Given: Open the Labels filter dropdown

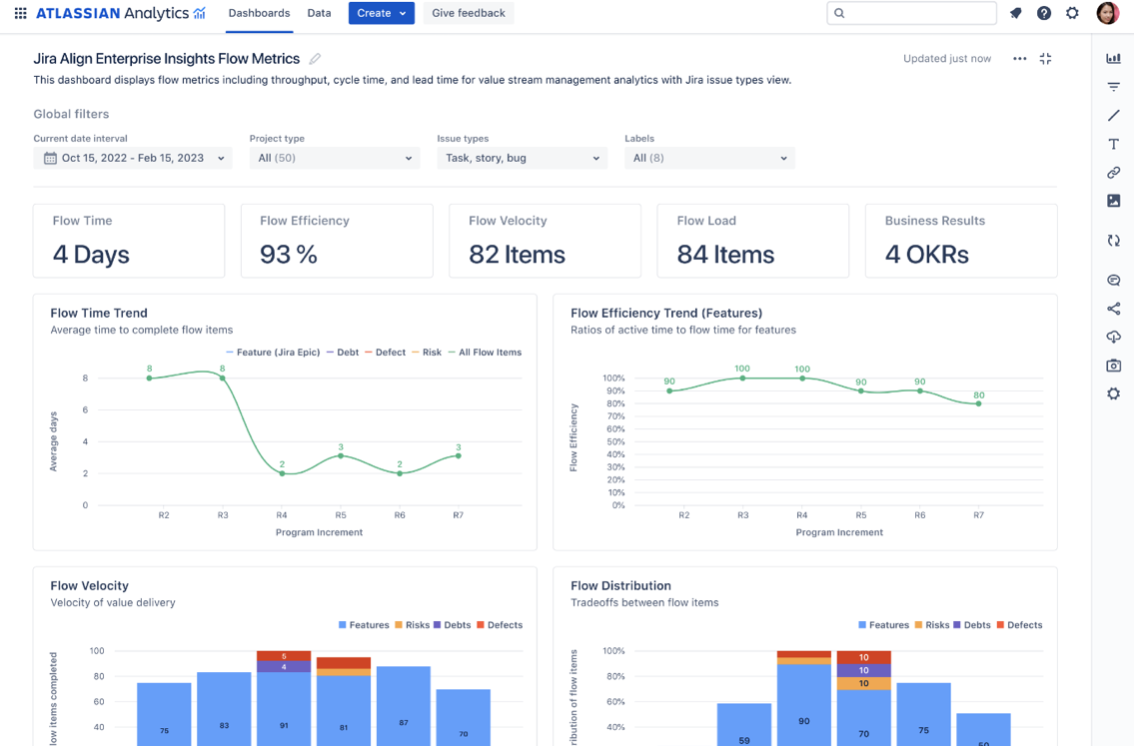Looking at the screenshot, I should [709, 157].
